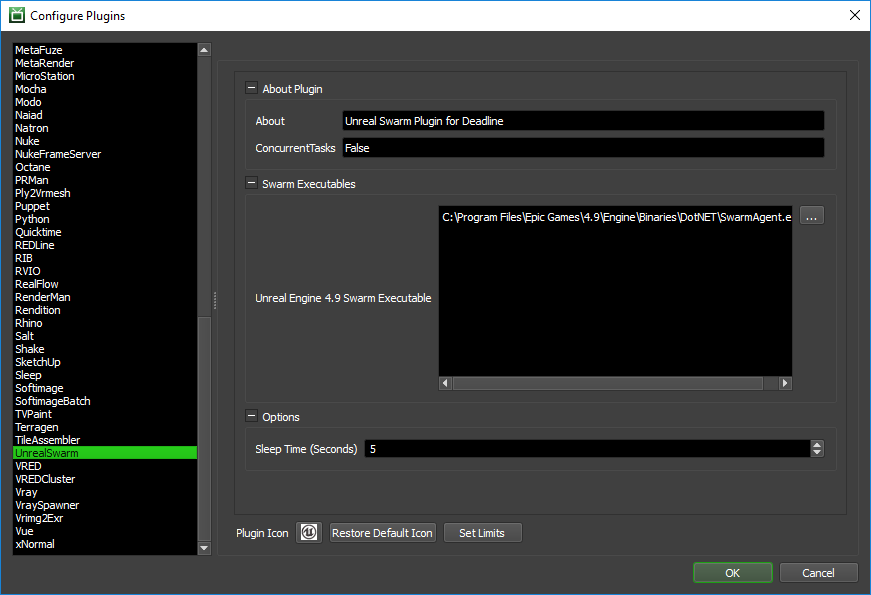Click executable path left scroll arrow
Screen dimensions: 871x595
coord(445,383)
